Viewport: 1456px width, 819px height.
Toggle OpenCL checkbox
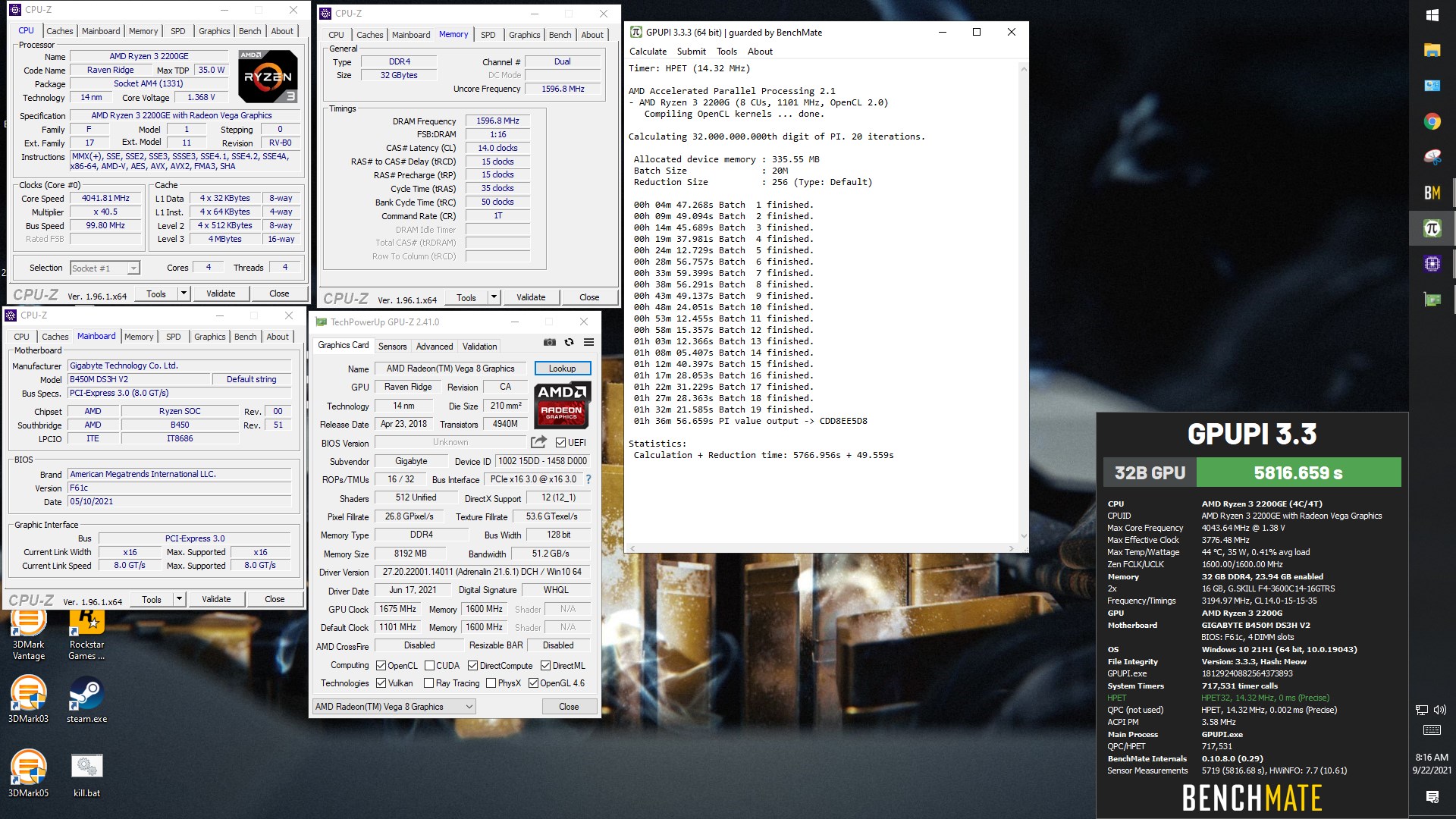381,666
